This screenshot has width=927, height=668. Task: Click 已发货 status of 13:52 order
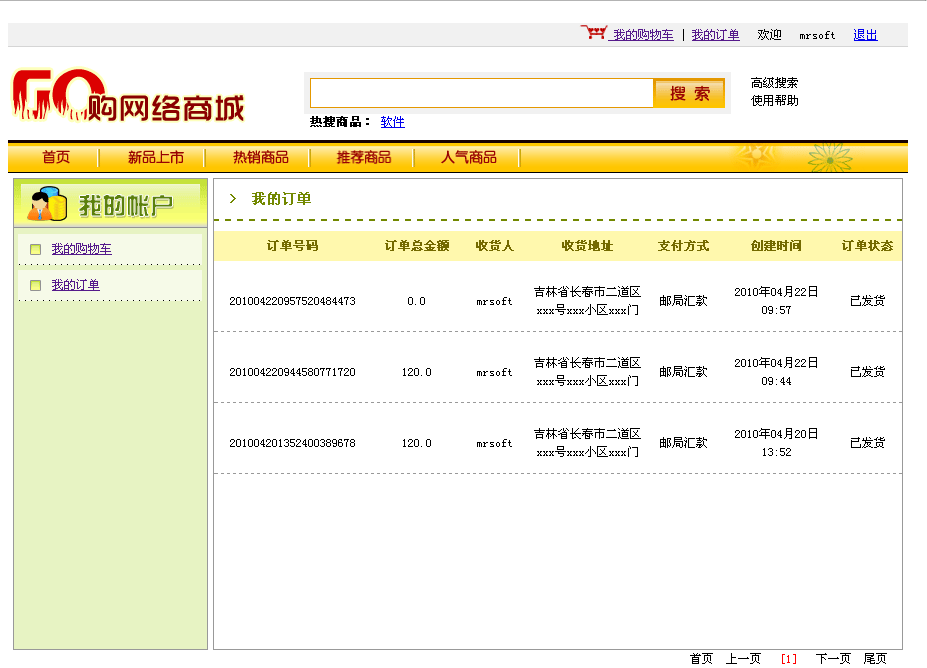point(867,443)
